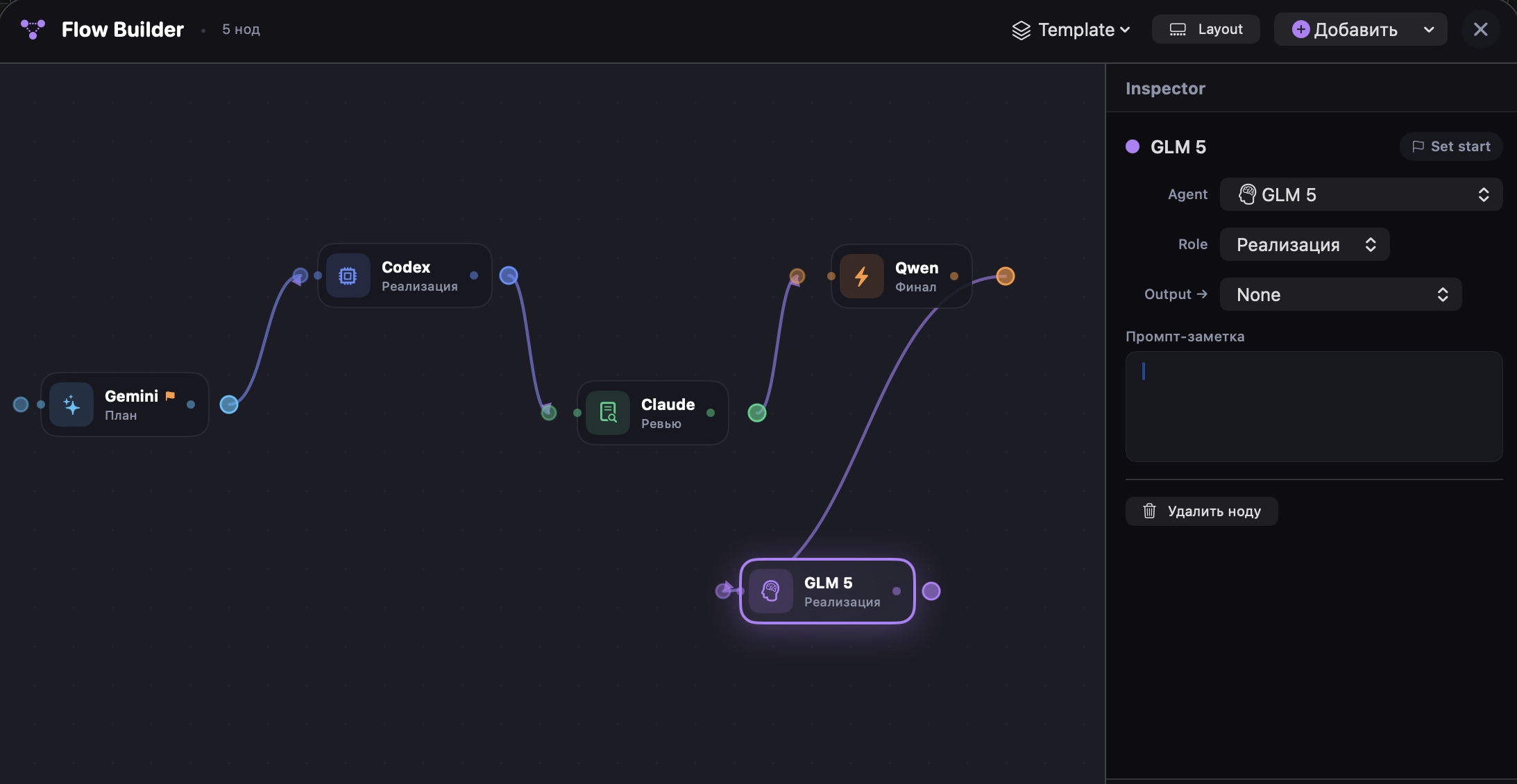The width and height of the screenshot is (1517, 784).
Task: Select the sparkle icon on the Gemini node
Action: tap(72, 404)
